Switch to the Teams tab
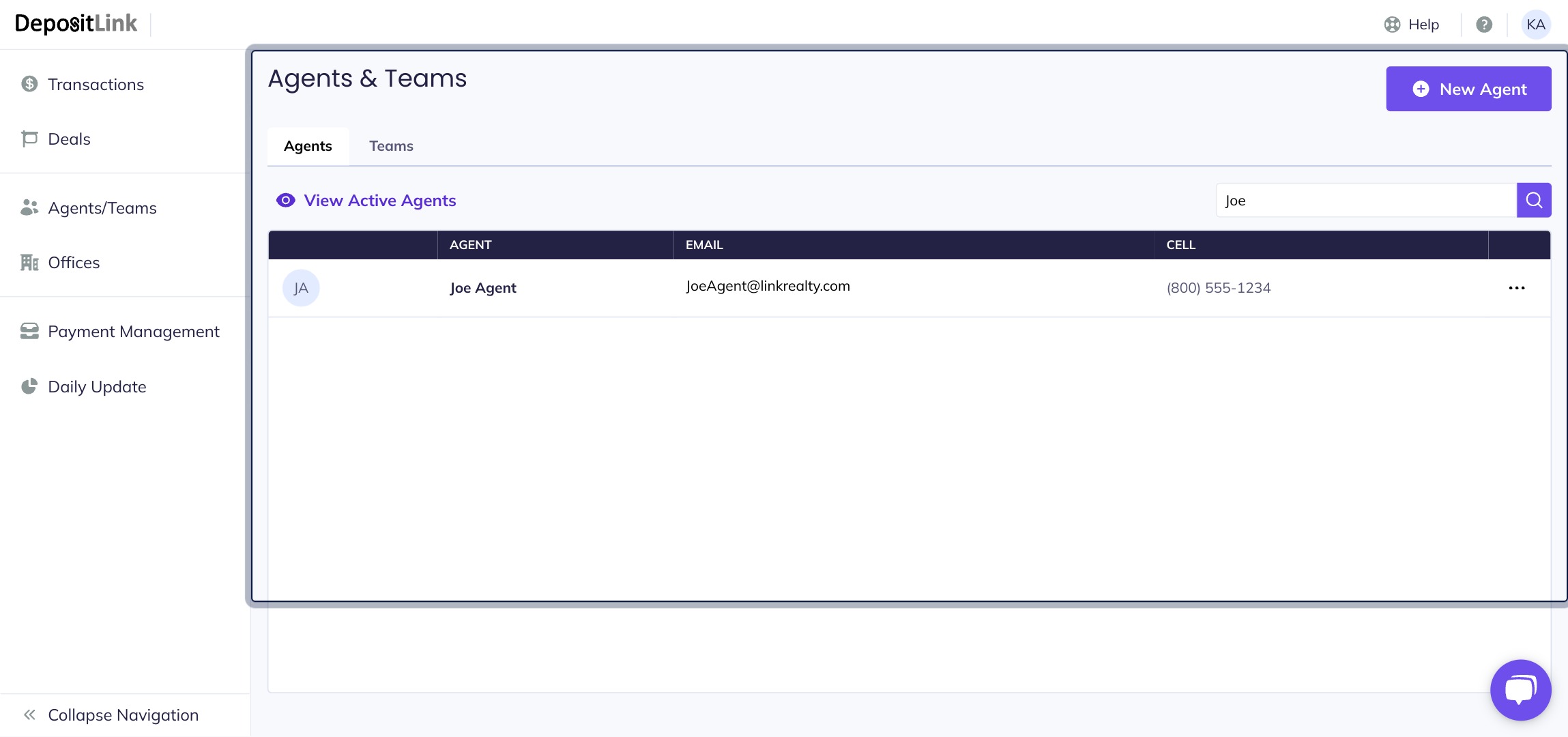1568x737 pixels. pos(391,146)
